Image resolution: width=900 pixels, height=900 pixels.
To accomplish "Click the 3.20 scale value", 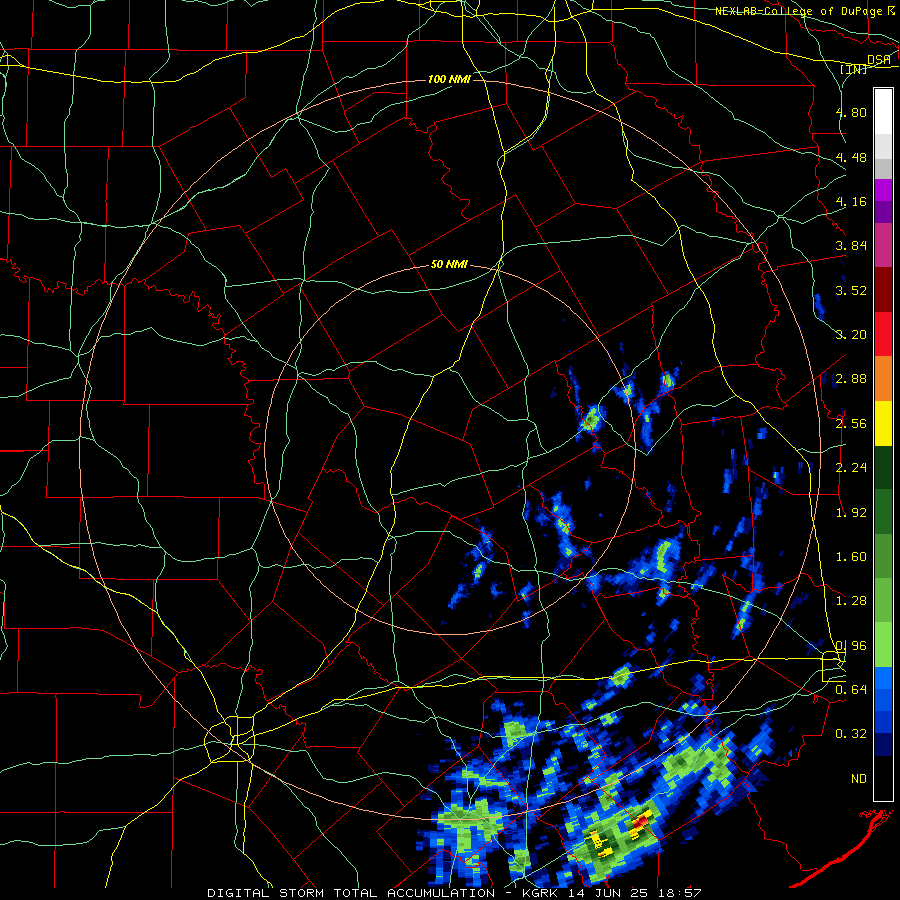I will pyautogui.click(x=851, y=335).
